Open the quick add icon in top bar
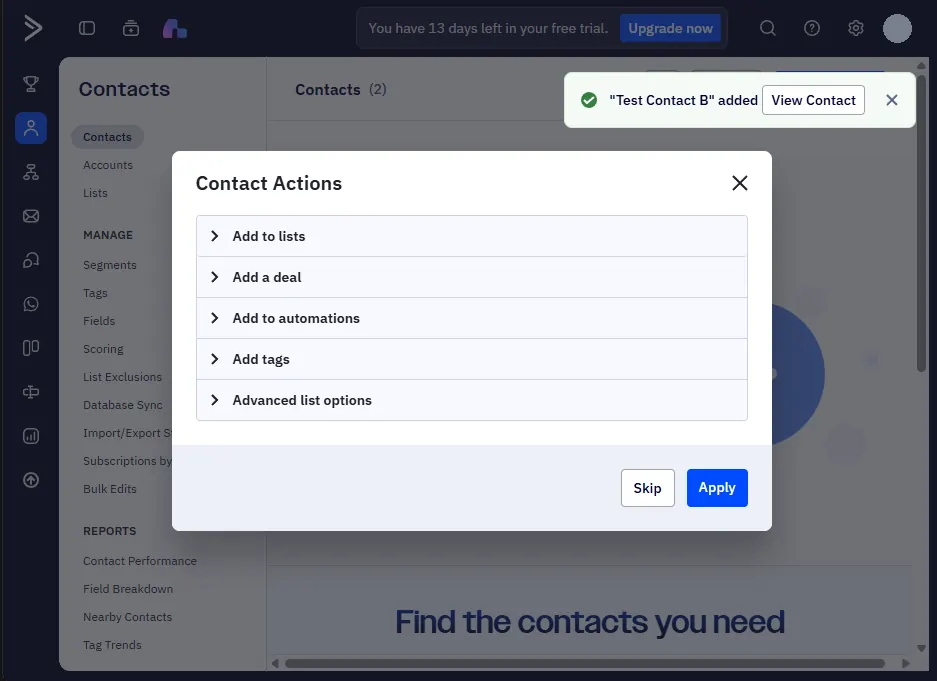This screenshot has height=681, width=937. (x=131, y=28)
